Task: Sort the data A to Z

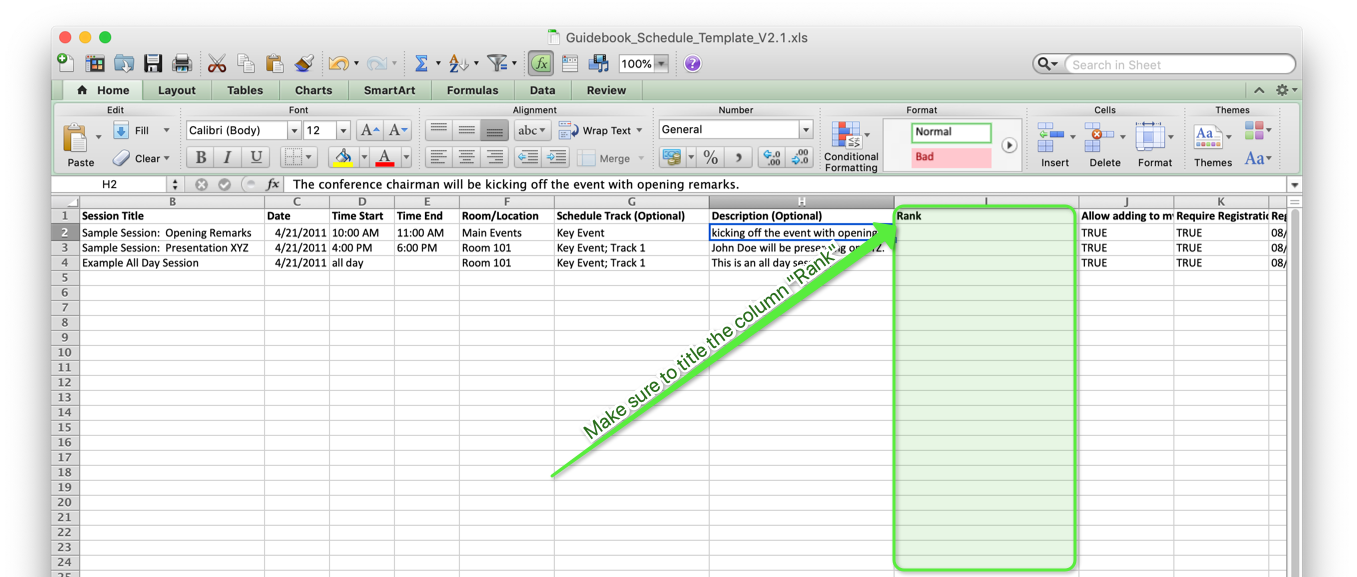Action: [458, 64]
